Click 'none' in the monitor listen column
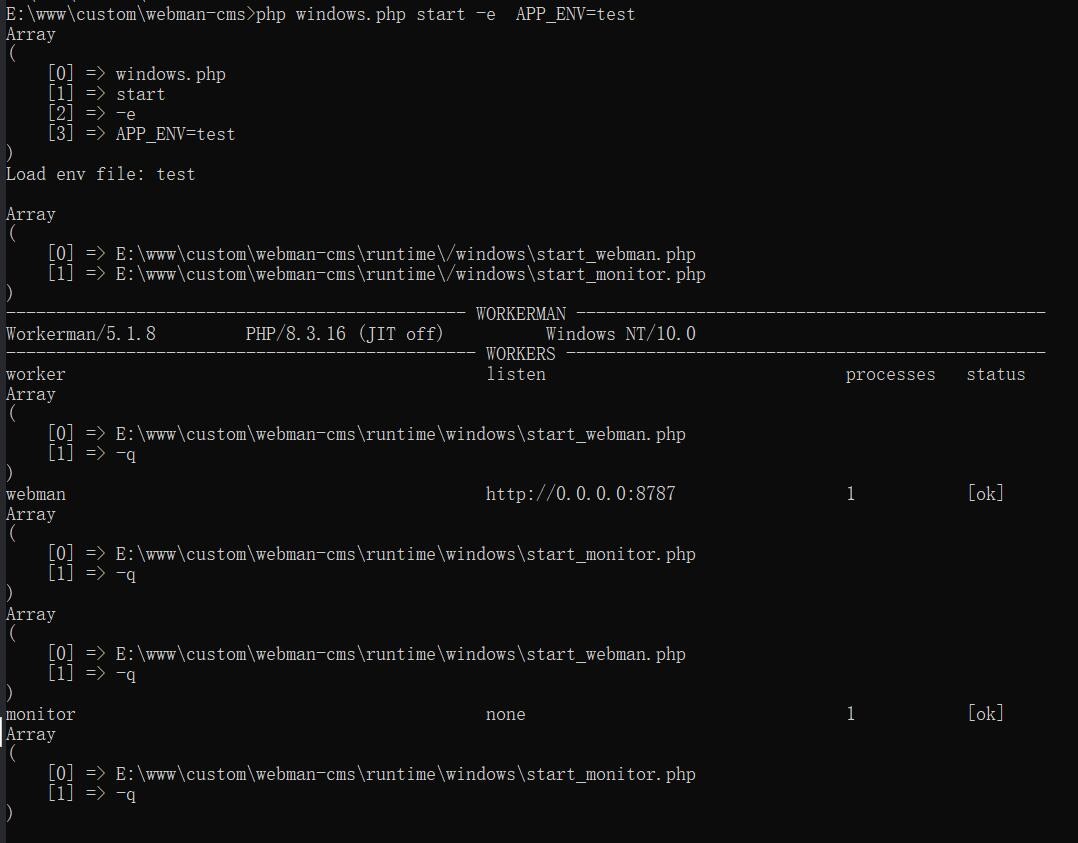 505,714
